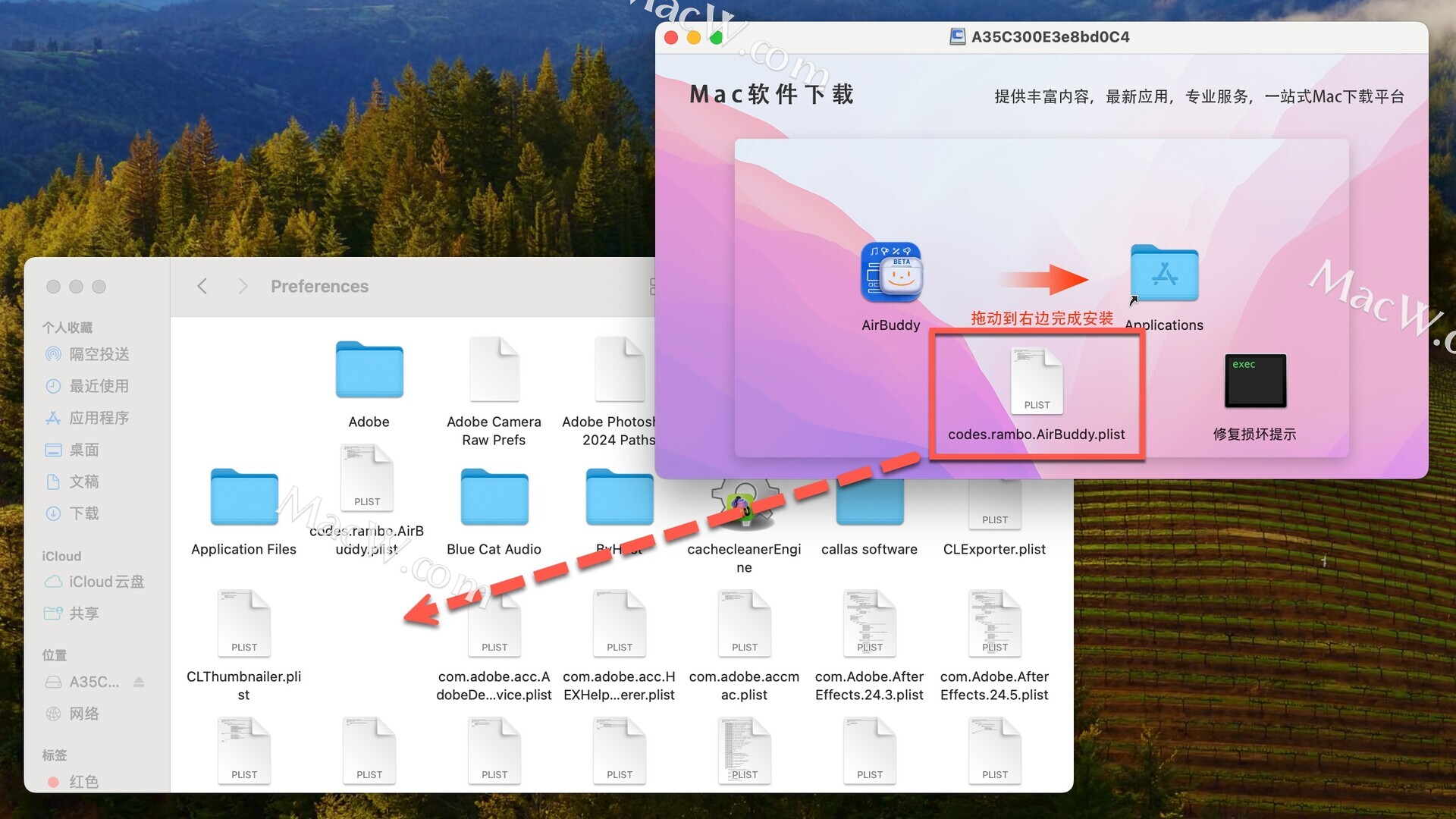Select the A35C... volume in sidebar
Screen dimensions: 1456x819
pos(83,682)
